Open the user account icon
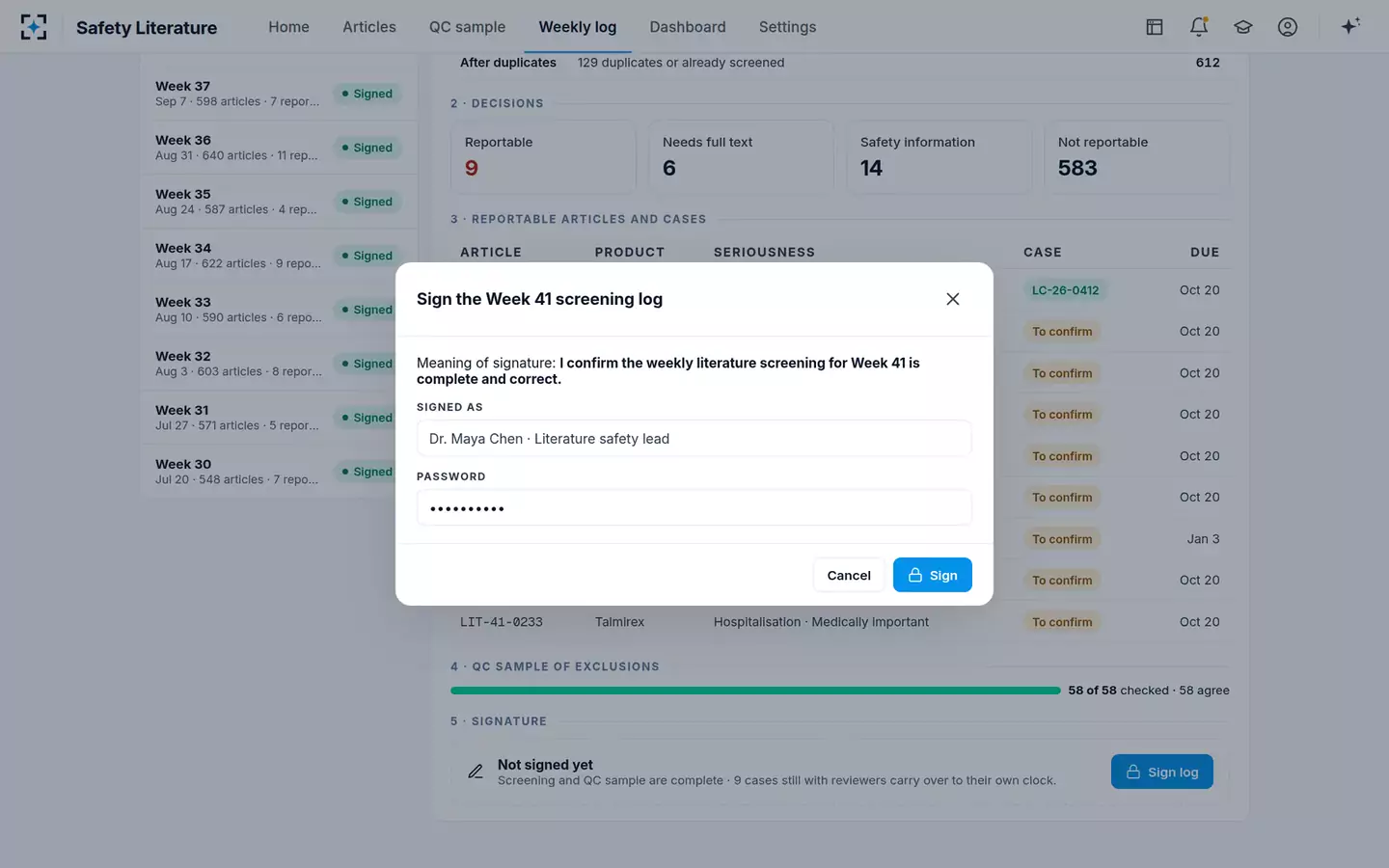This screenshot has width=1389, height=868. point(1288,27)
